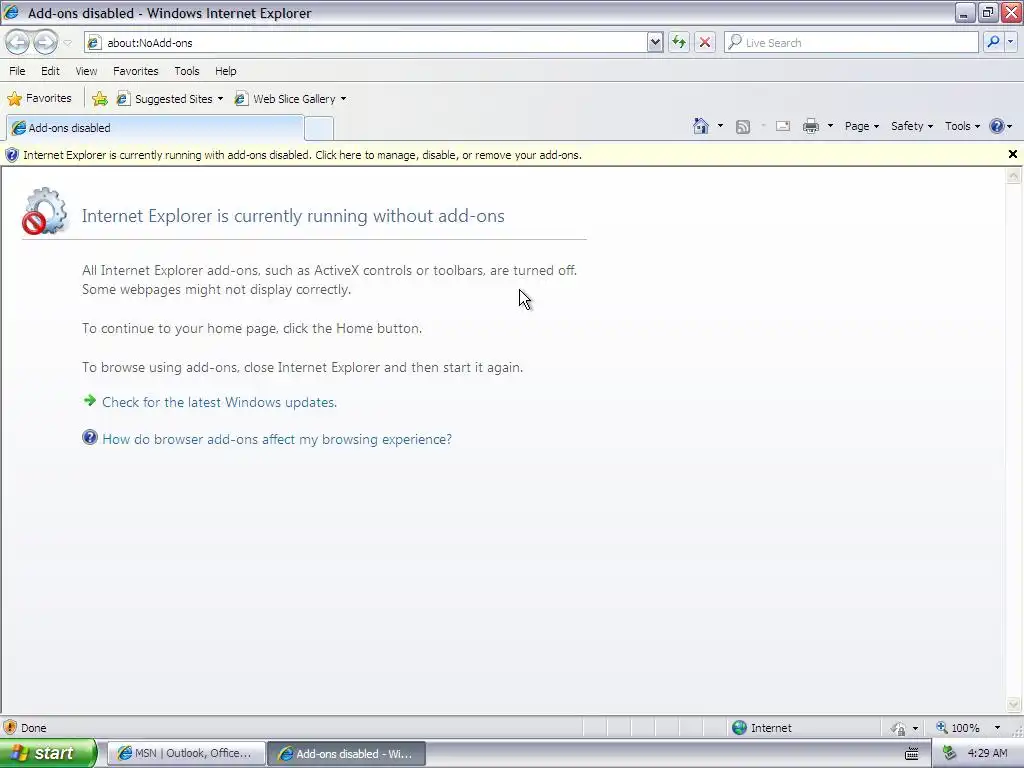The height and width of the screenshot is (768, 1024).
Task: Close the yellow information bar
Action: (x=1013, y=154)
